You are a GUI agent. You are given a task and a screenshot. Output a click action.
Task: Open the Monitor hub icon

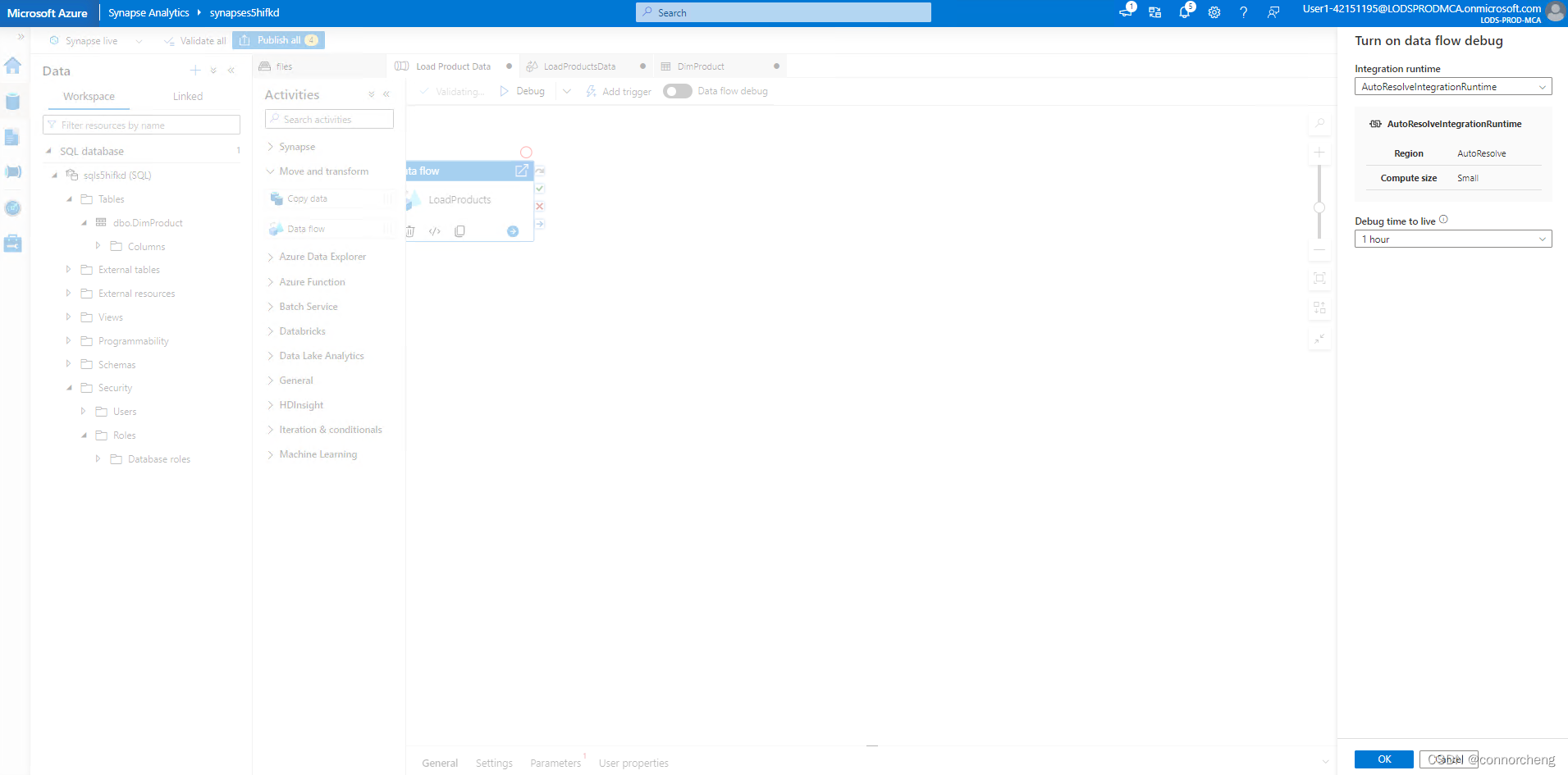point(13,208)
